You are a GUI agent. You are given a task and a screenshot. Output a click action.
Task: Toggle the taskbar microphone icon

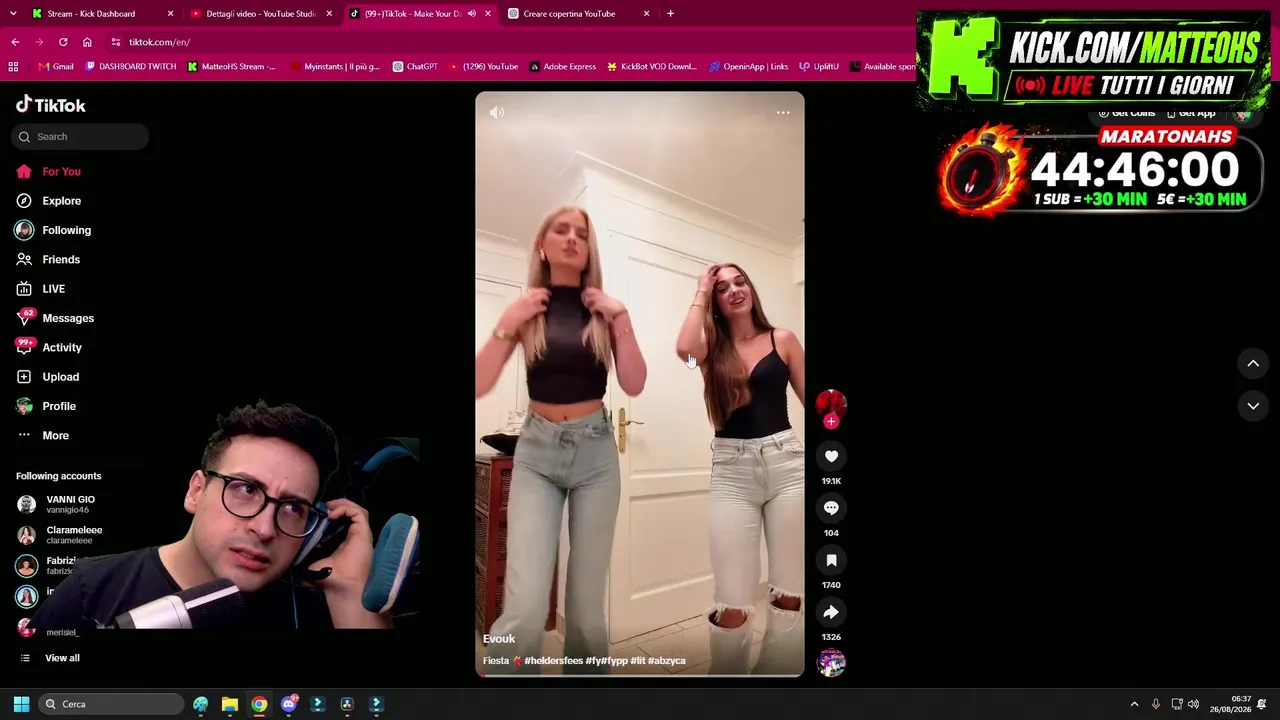point(1155,704)
